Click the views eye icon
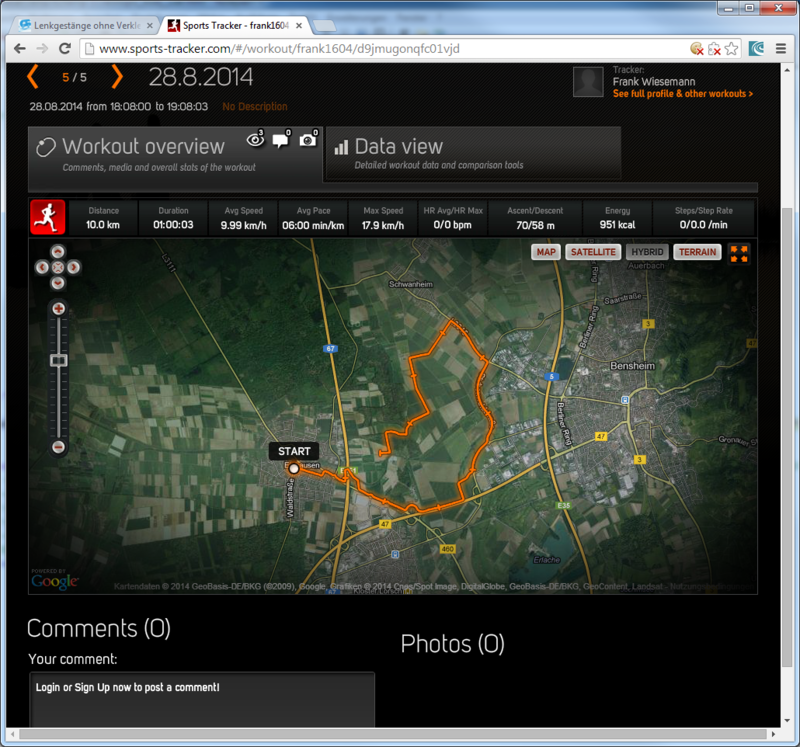This screenshot has height=747, width=800. 256,139
